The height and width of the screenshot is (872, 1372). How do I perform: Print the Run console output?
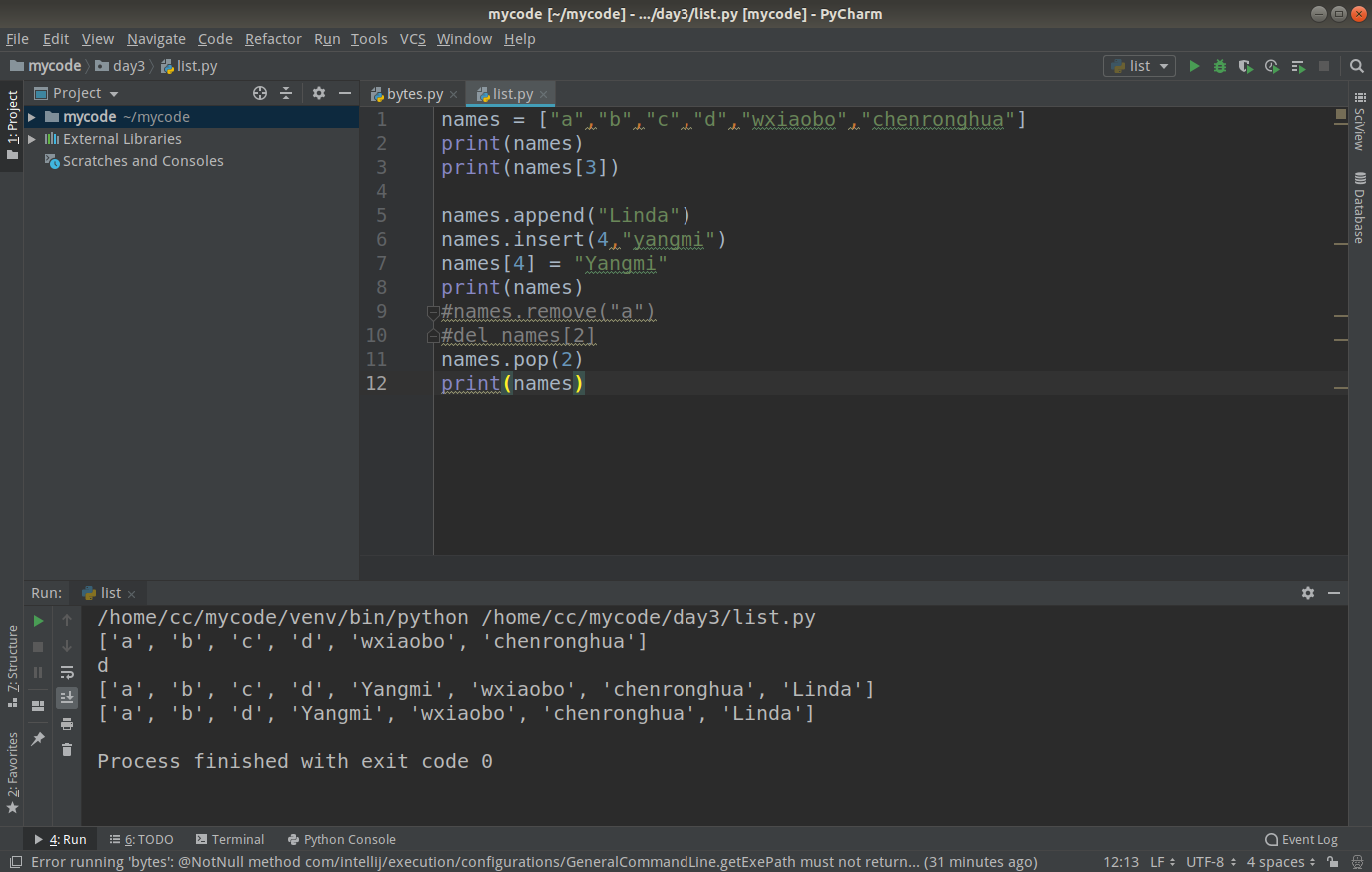[67, 724]
